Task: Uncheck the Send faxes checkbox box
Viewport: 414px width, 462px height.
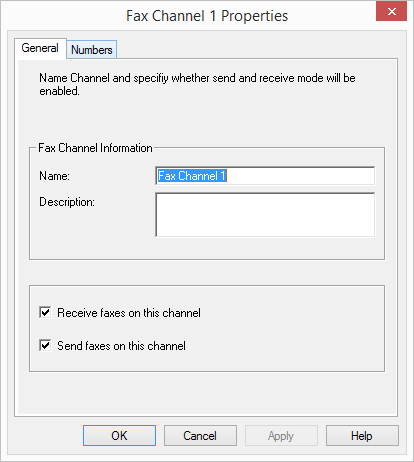Action: 45,345
